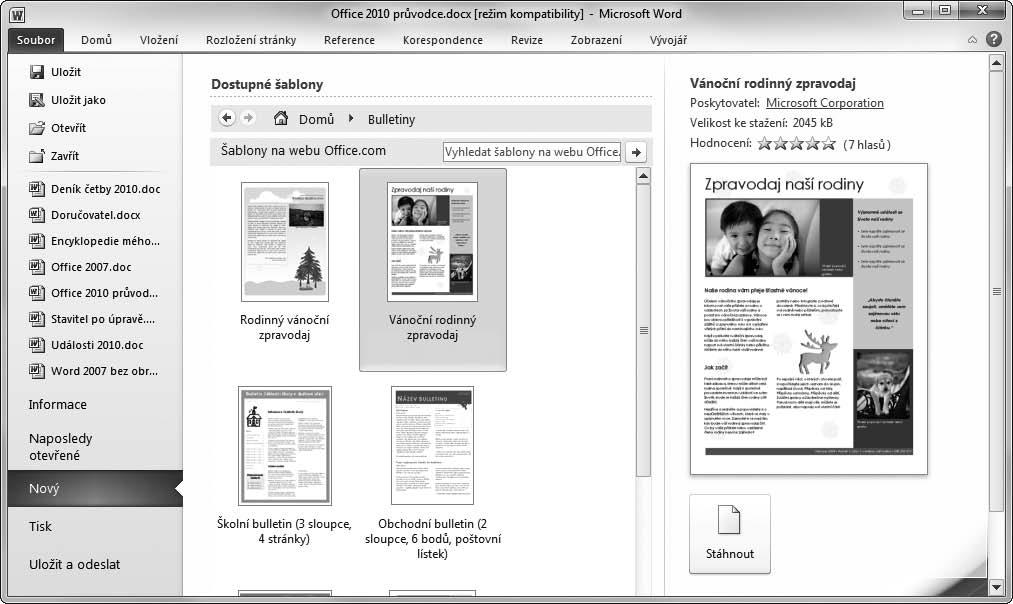This screenshot has height=604, width=1013.
Task: Click the (7 hlasů) vote count
Action: click(x=867, y=145)
